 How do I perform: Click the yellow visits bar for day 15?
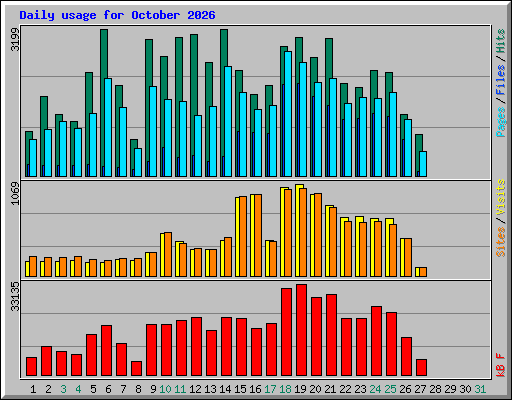pos(237,237)
